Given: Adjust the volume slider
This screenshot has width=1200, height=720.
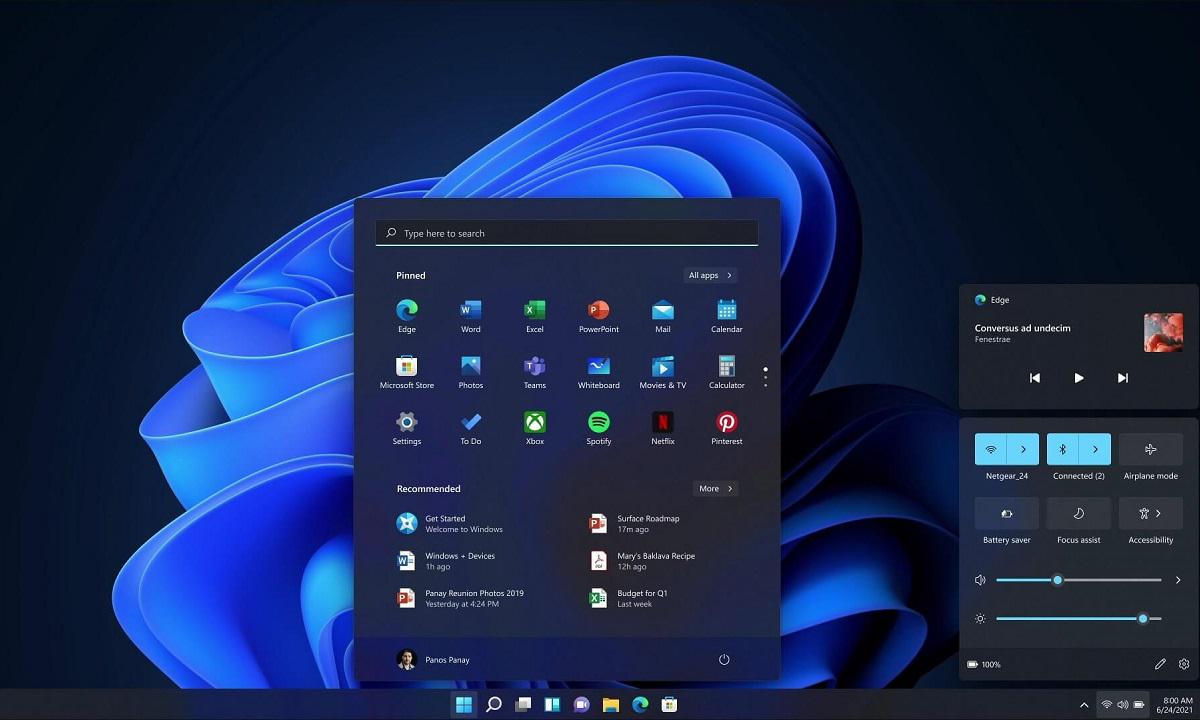Looking at the screenshot, I should pos(1057,580).
